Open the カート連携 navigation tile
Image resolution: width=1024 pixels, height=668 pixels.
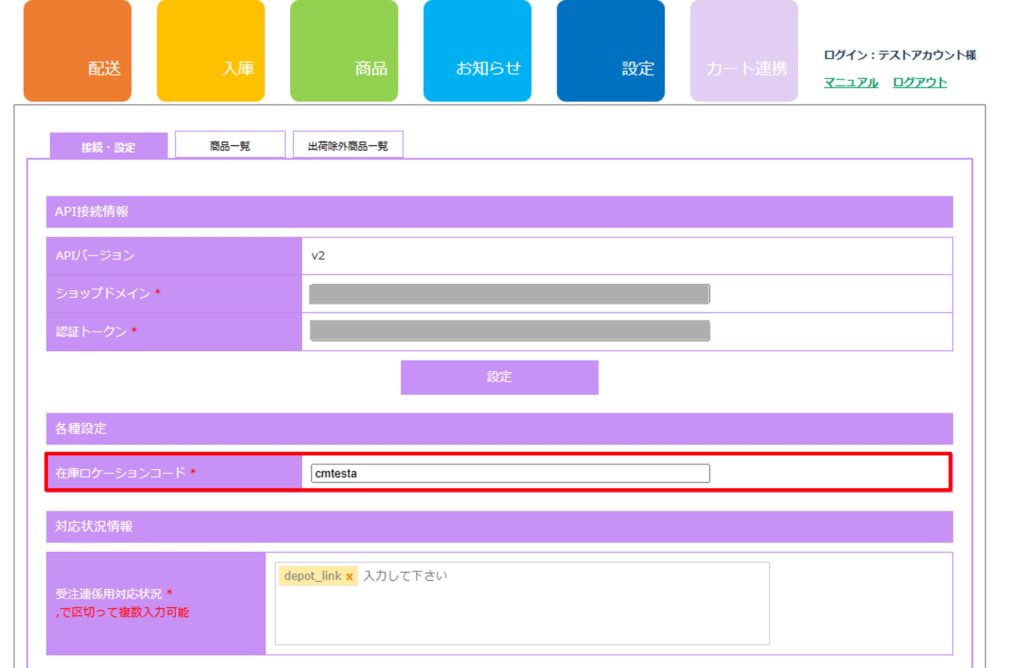(744, 51)
